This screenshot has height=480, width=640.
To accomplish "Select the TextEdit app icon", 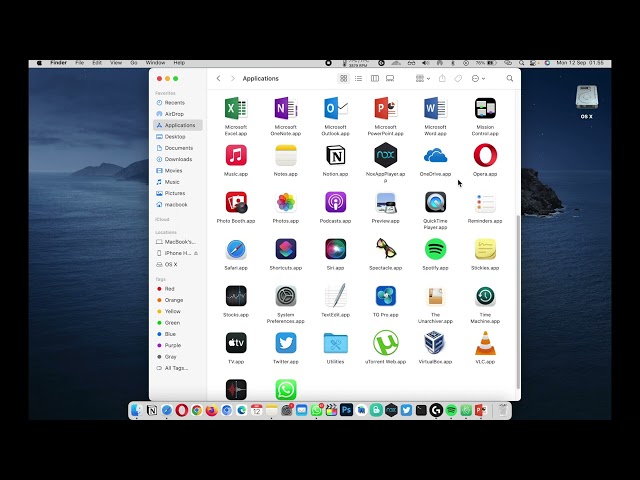I will (336, 296).
